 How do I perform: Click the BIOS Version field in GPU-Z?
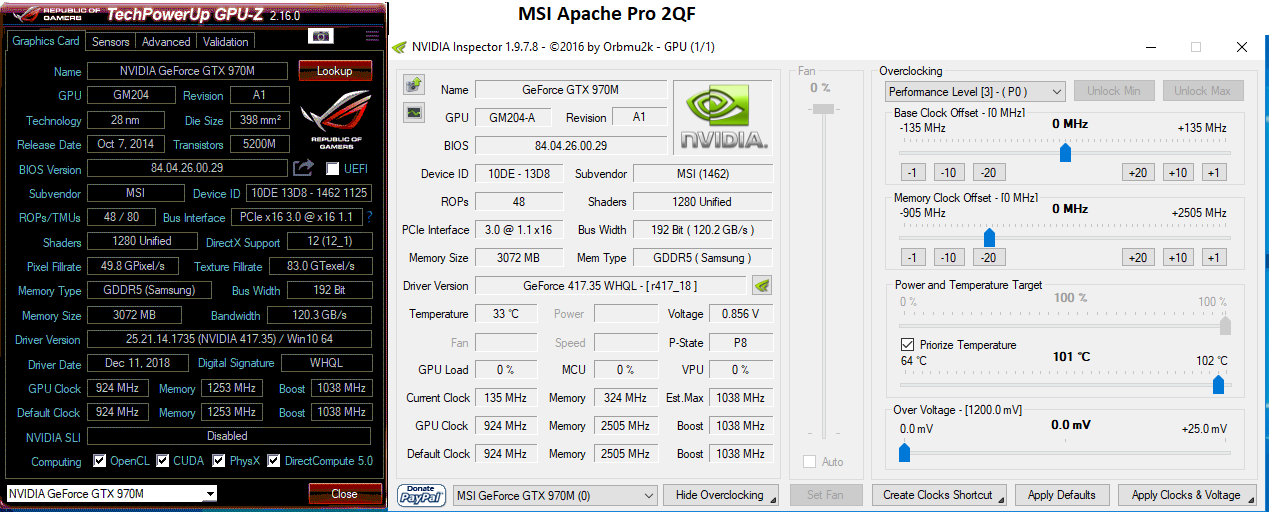point(187,168)
